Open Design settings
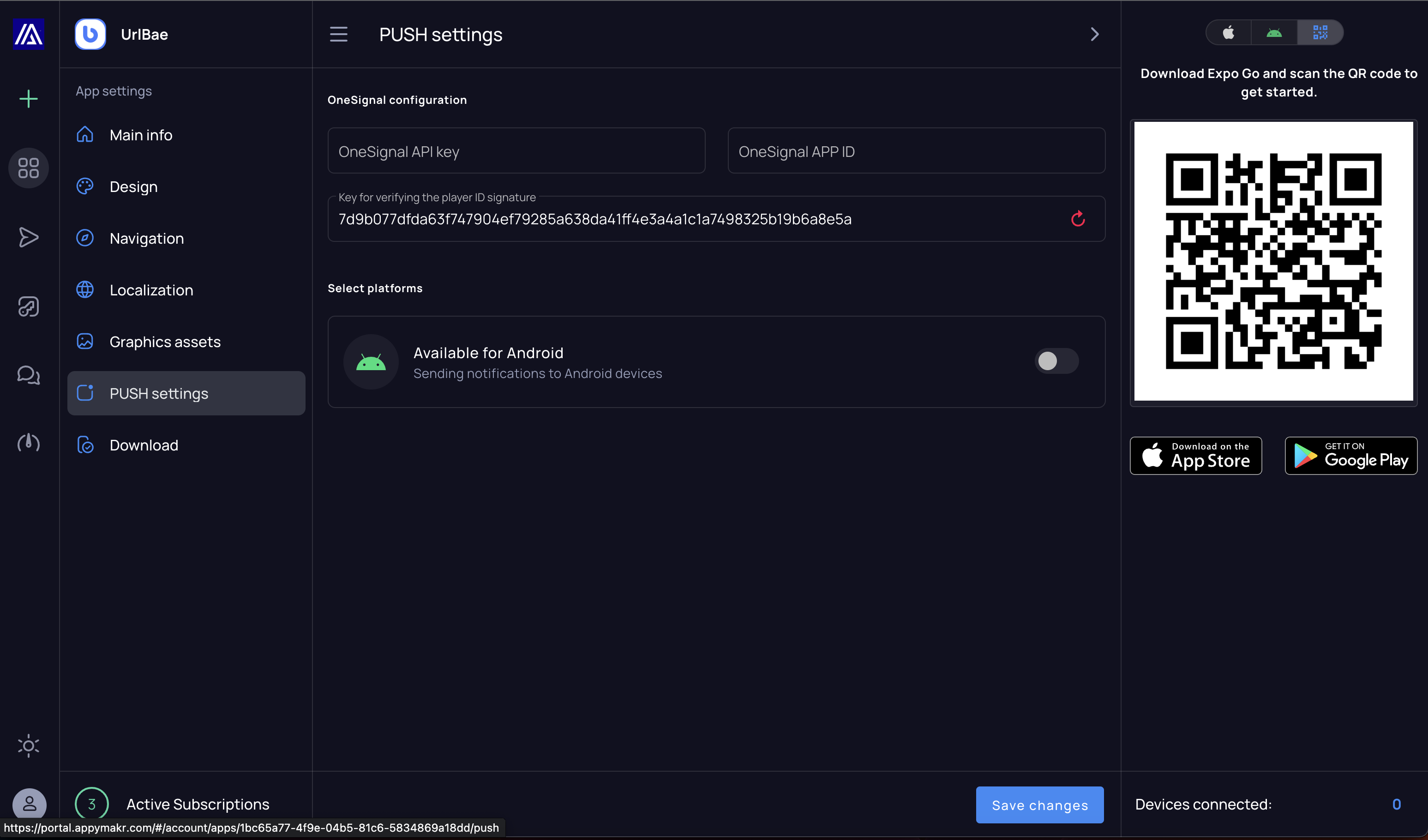 point(186,186)
